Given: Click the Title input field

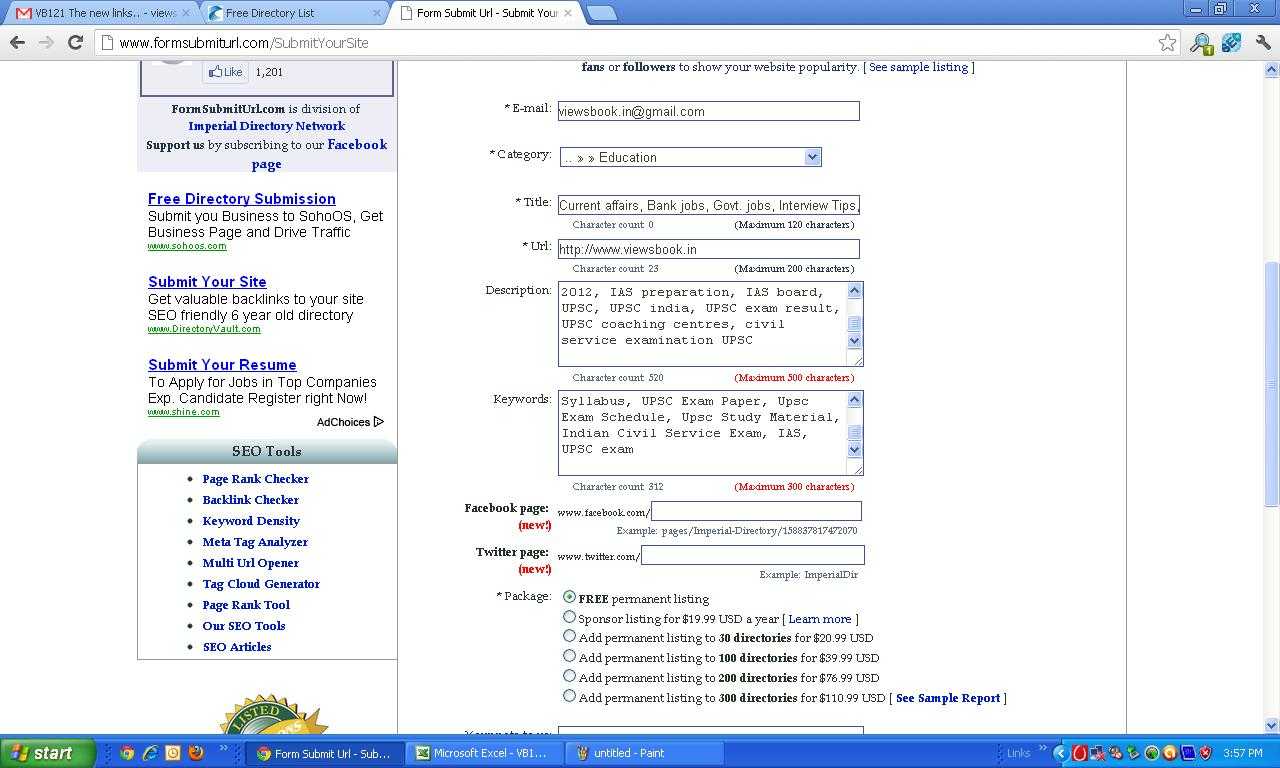Looking at the screenshot, I should pyautogui.click(x=708, y=205).
